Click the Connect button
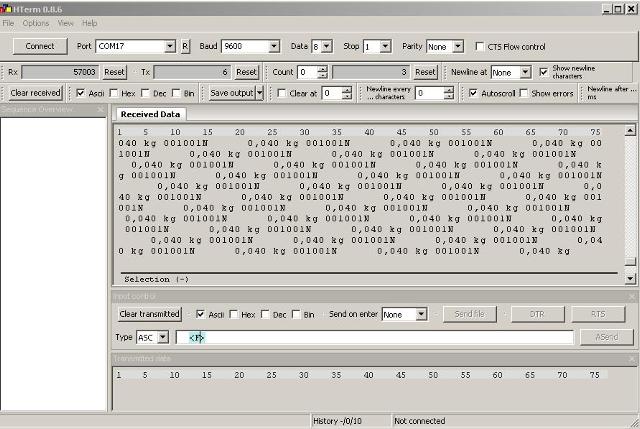 (x=40, y=46)
